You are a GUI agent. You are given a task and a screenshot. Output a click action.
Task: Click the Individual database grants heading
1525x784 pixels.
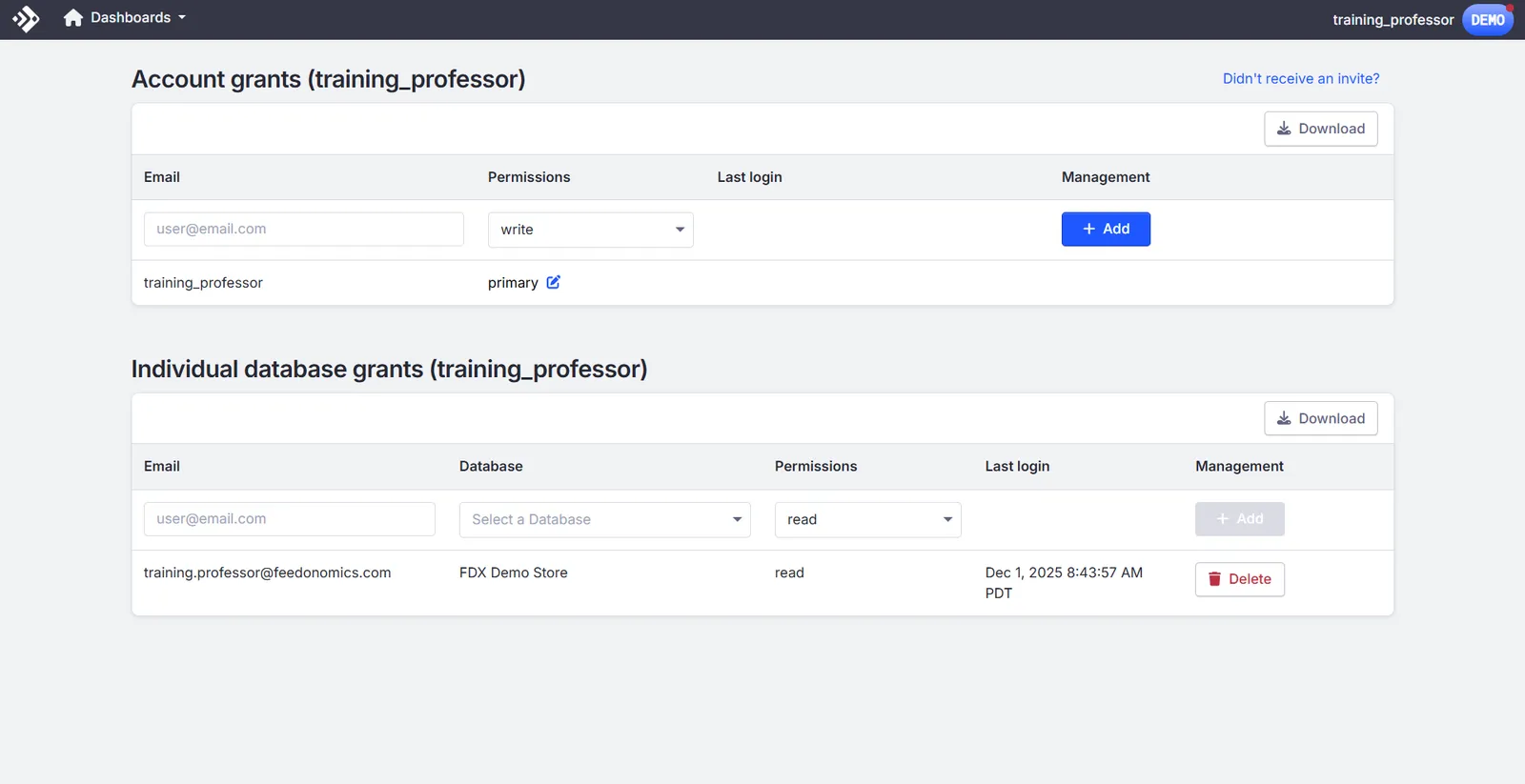click(x=390, y=369)
